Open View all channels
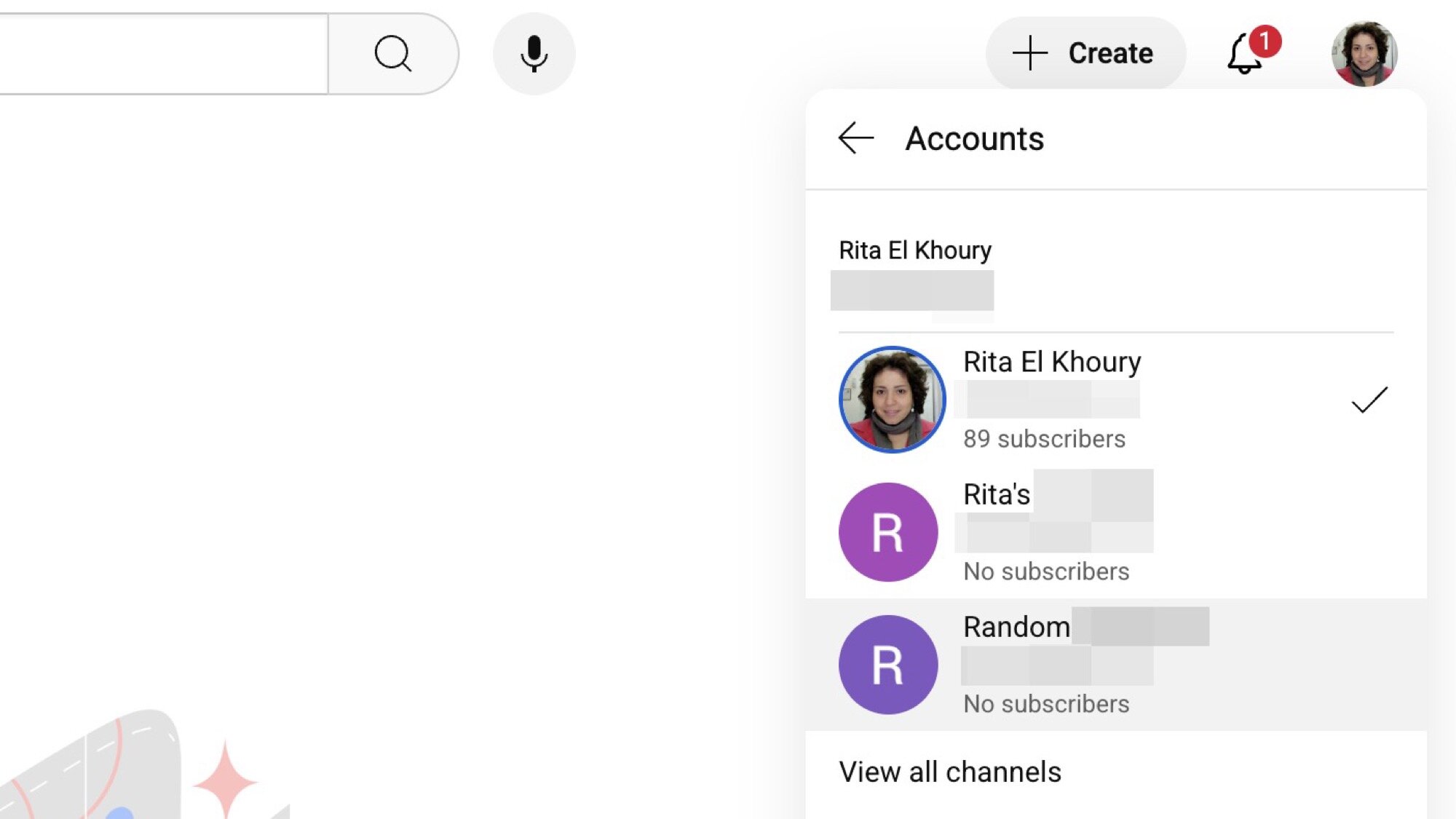1456x819 pixels. click(x=950, y=772)
